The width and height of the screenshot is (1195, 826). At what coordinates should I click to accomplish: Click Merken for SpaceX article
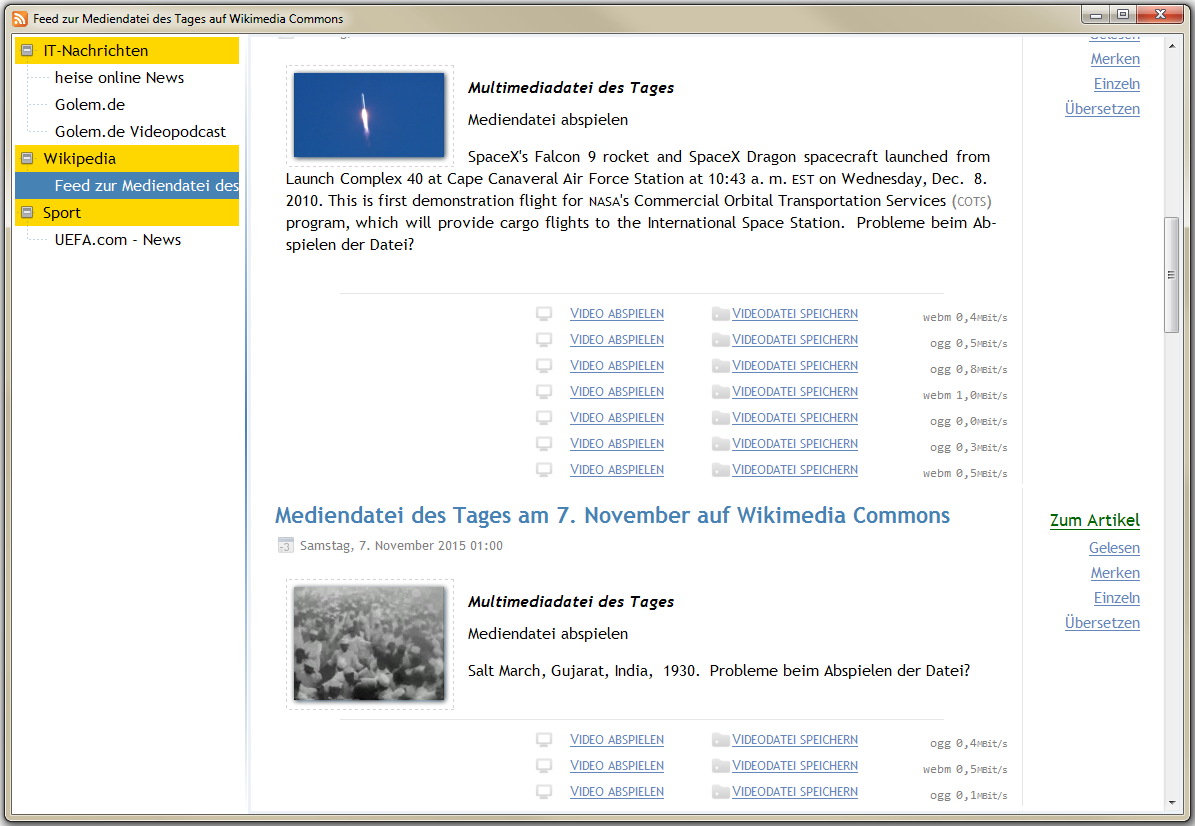1115,59
